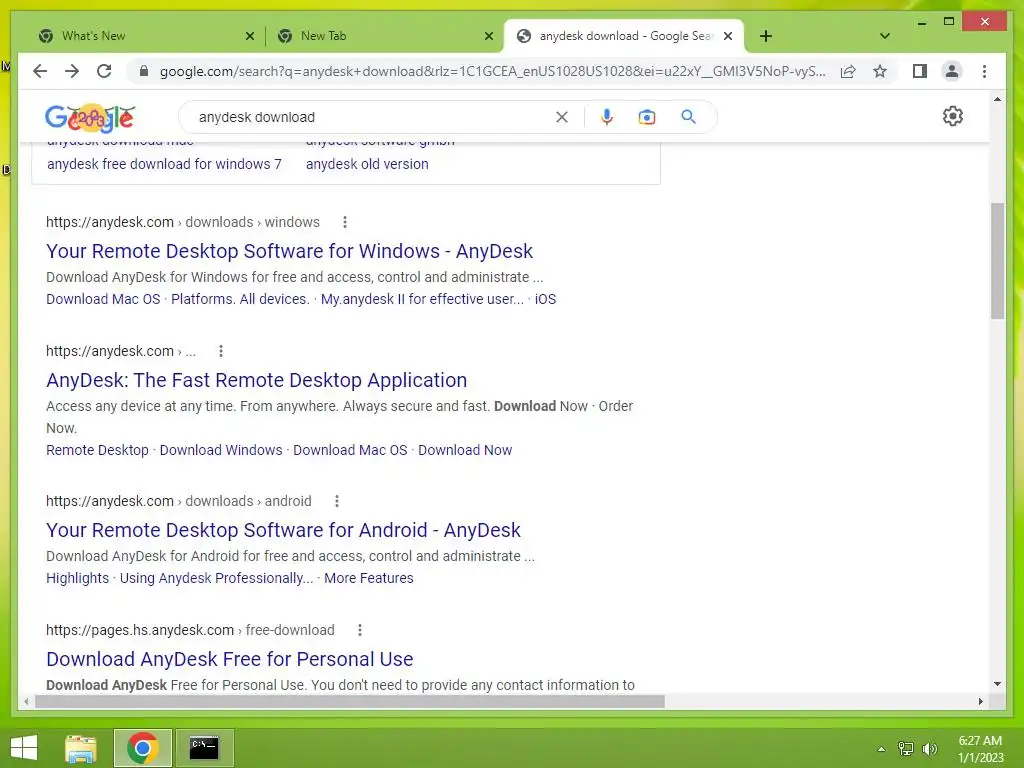Open the Platforms. All devices. sitelink
The width and height of the screenshot is (1024, 768).
[240, 299]
